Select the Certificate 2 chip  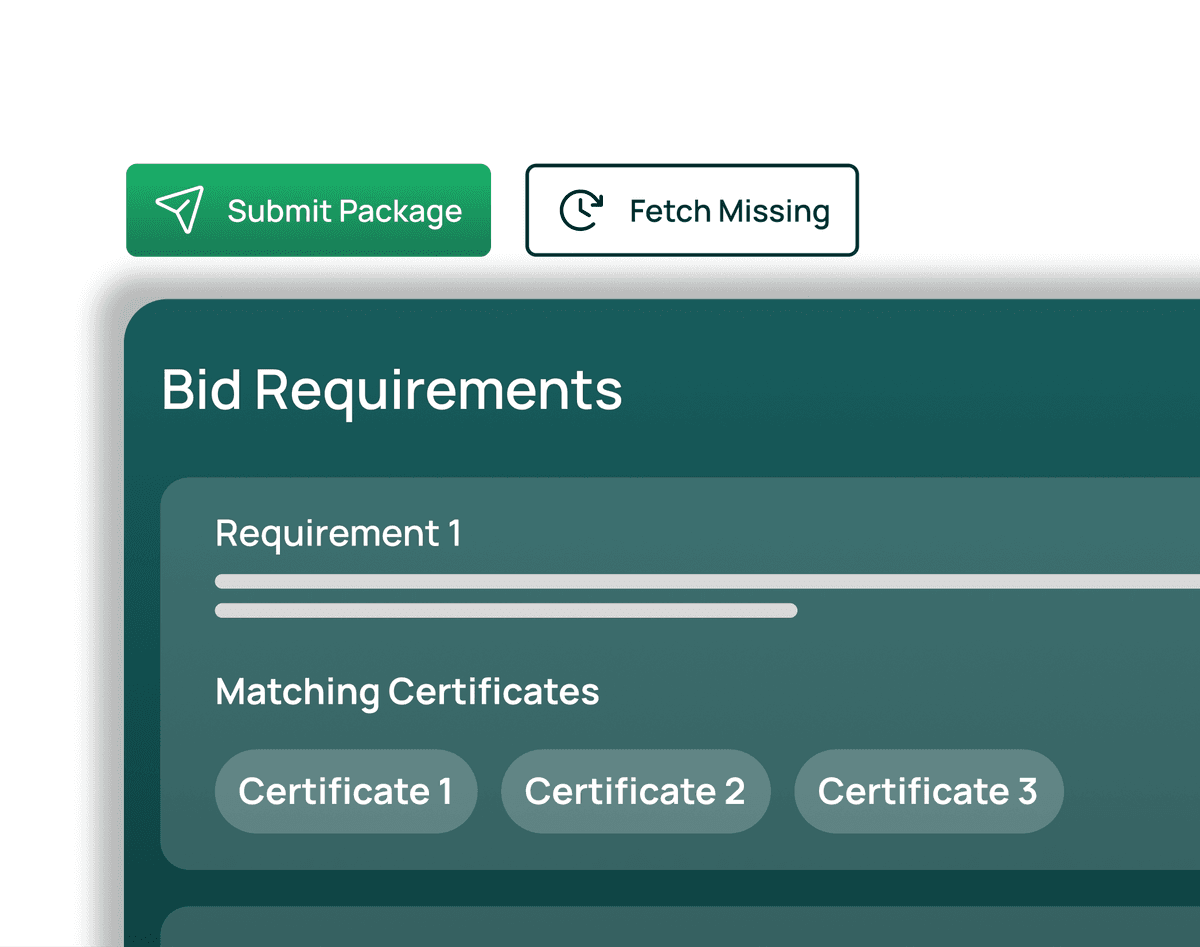pyautogui.click(x=635, y=791)
